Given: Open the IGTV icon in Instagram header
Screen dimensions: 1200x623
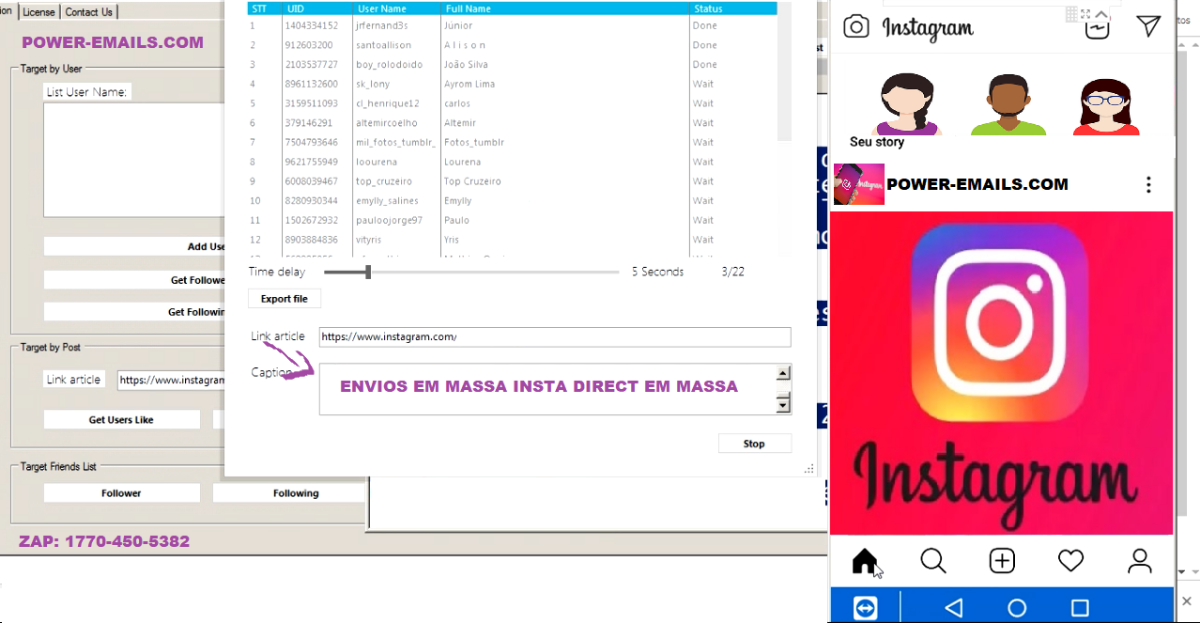Looking at the screenshot, I should pyautogui.click(x=1097, y=27).
